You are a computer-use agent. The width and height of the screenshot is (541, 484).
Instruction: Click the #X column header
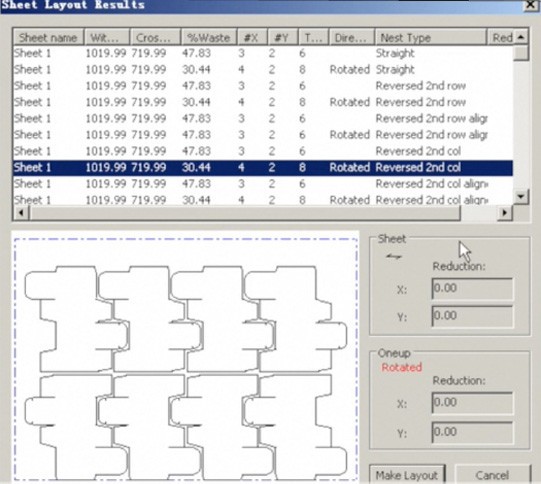(x=252, y=37)
